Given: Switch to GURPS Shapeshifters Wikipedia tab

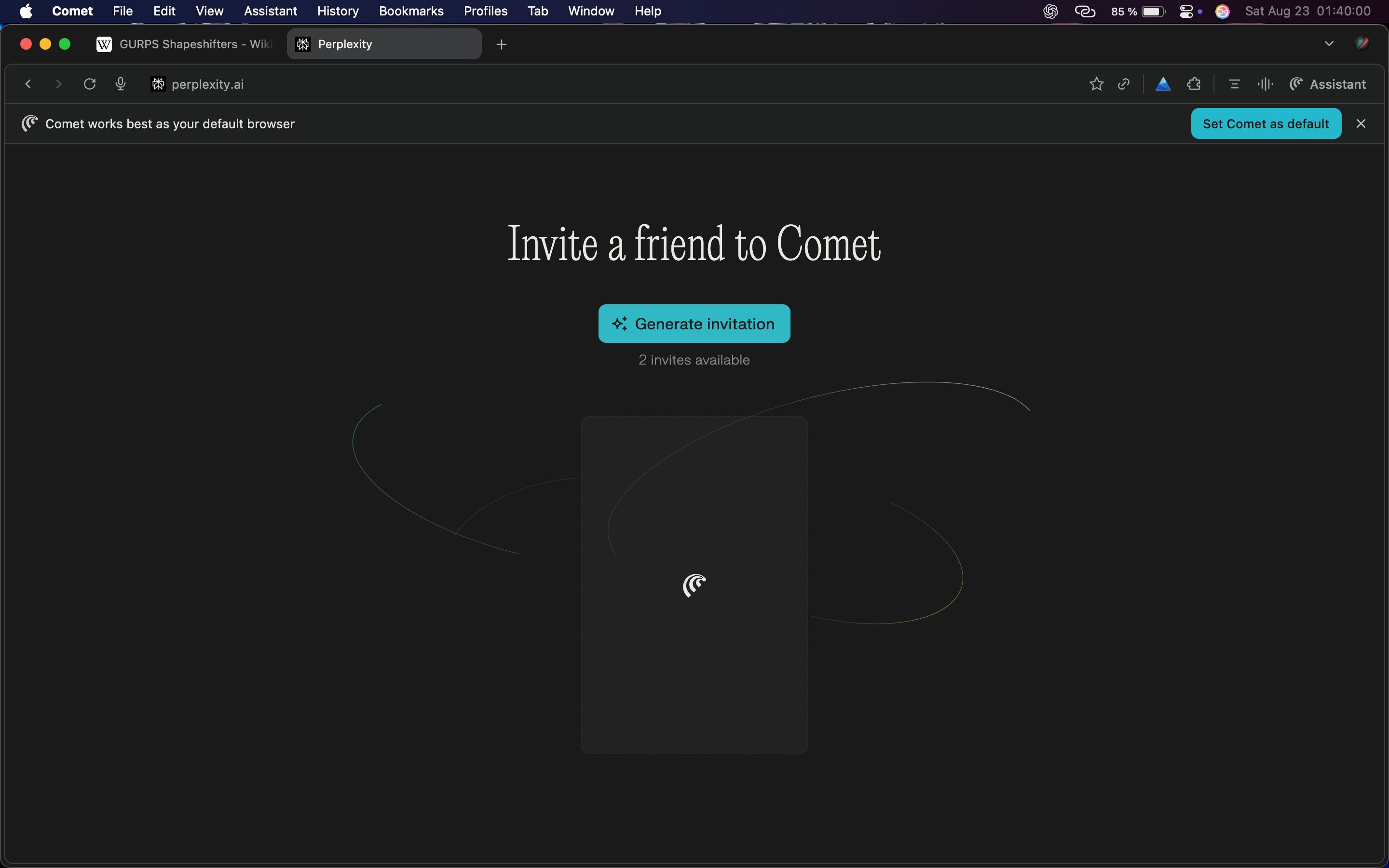Looking at the screenshot, I should pos(185,44).
